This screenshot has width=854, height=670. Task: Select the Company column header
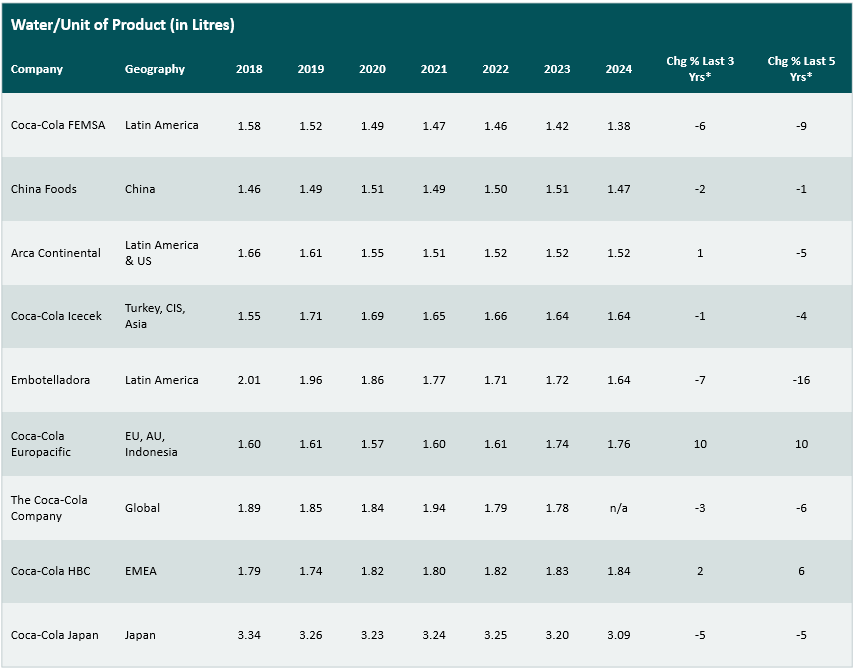tap(37, 69)
